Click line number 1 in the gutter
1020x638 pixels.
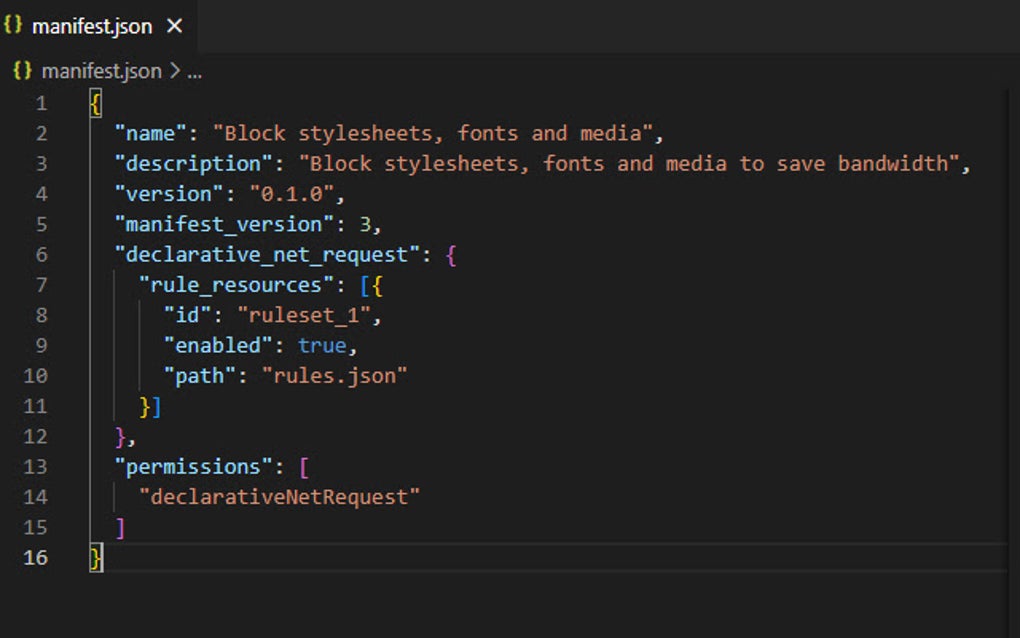39,102
